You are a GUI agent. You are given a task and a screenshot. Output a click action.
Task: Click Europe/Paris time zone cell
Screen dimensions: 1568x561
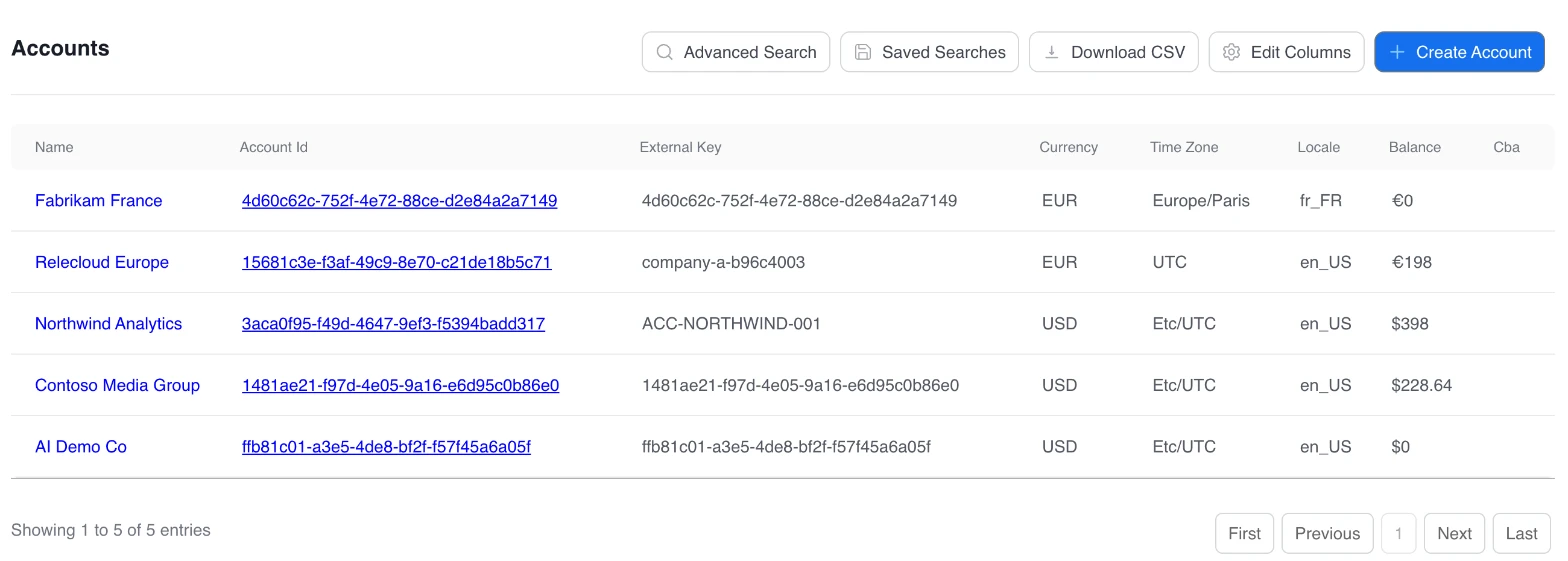tap(1201, 201)
